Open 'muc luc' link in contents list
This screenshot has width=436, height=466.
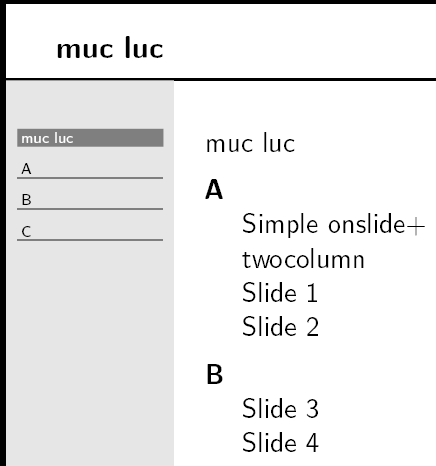pos(250,144)
